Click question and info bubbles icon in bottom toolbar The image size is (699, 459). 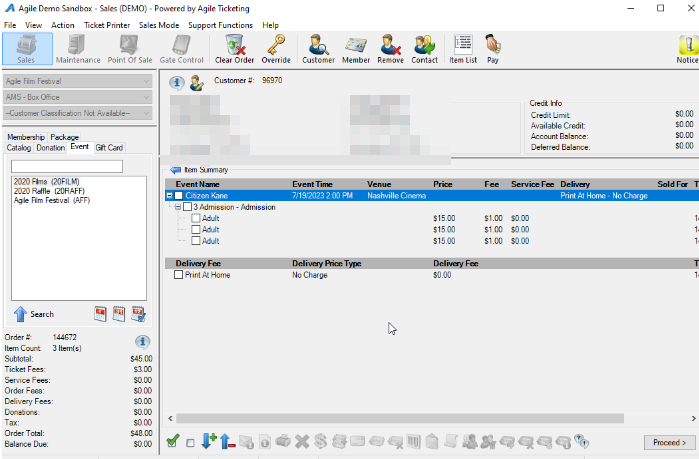[581, 442]
